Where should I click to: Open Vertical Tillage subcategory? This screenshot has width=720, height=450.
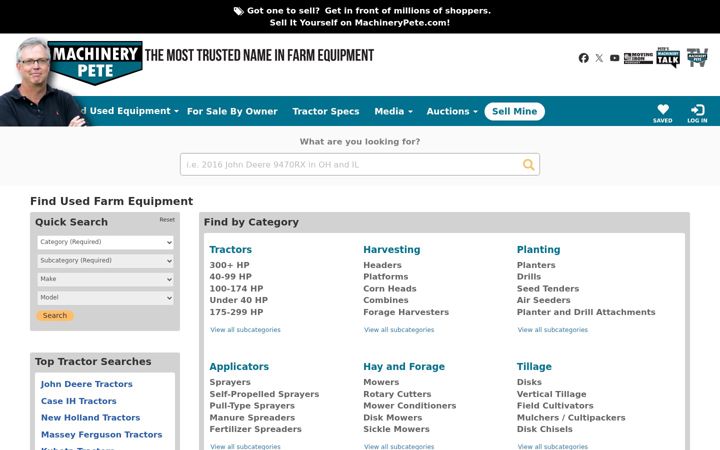[551, 394]
